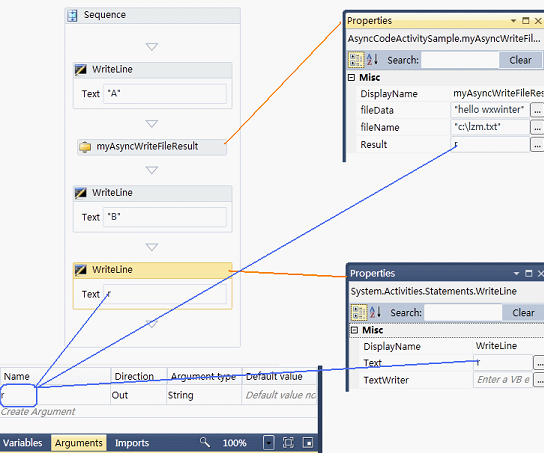This screenshot has height=454, width=544.
Task: Collapse Misc category in WriteLine Properties panel
Action: [x=354, y=330]
